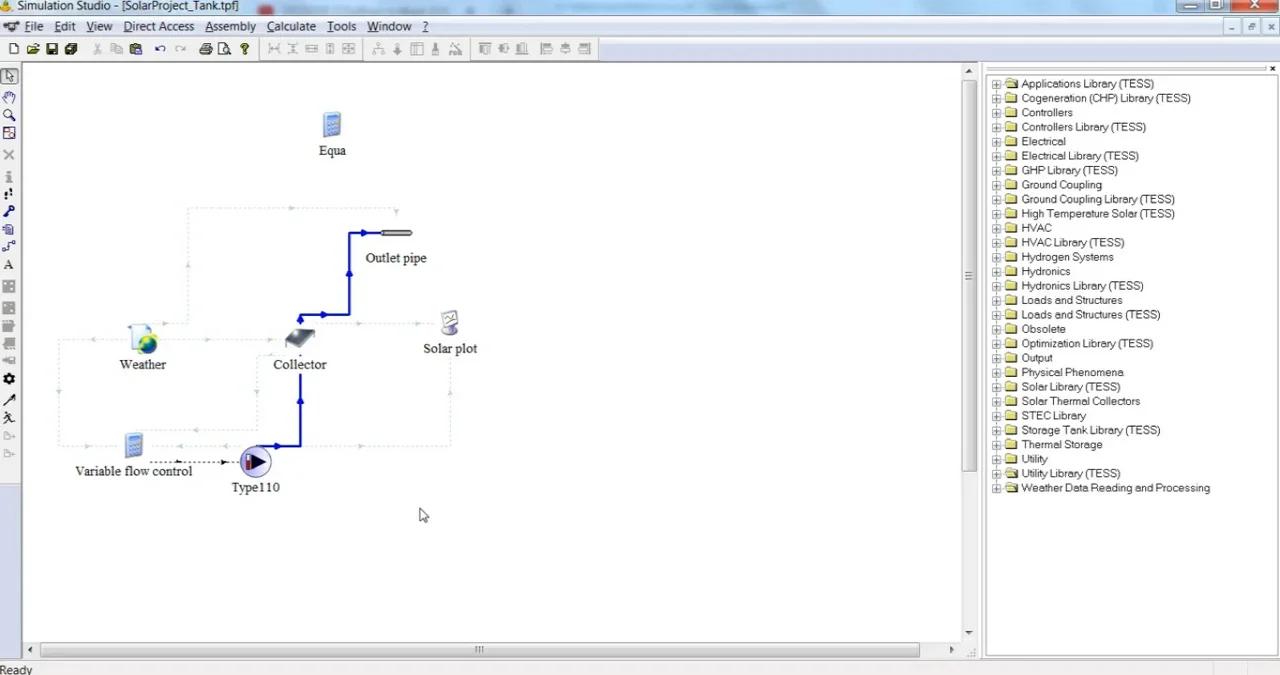Select the magnifier zoom tool
This screenshot has width=1280, height=675.
9,115
